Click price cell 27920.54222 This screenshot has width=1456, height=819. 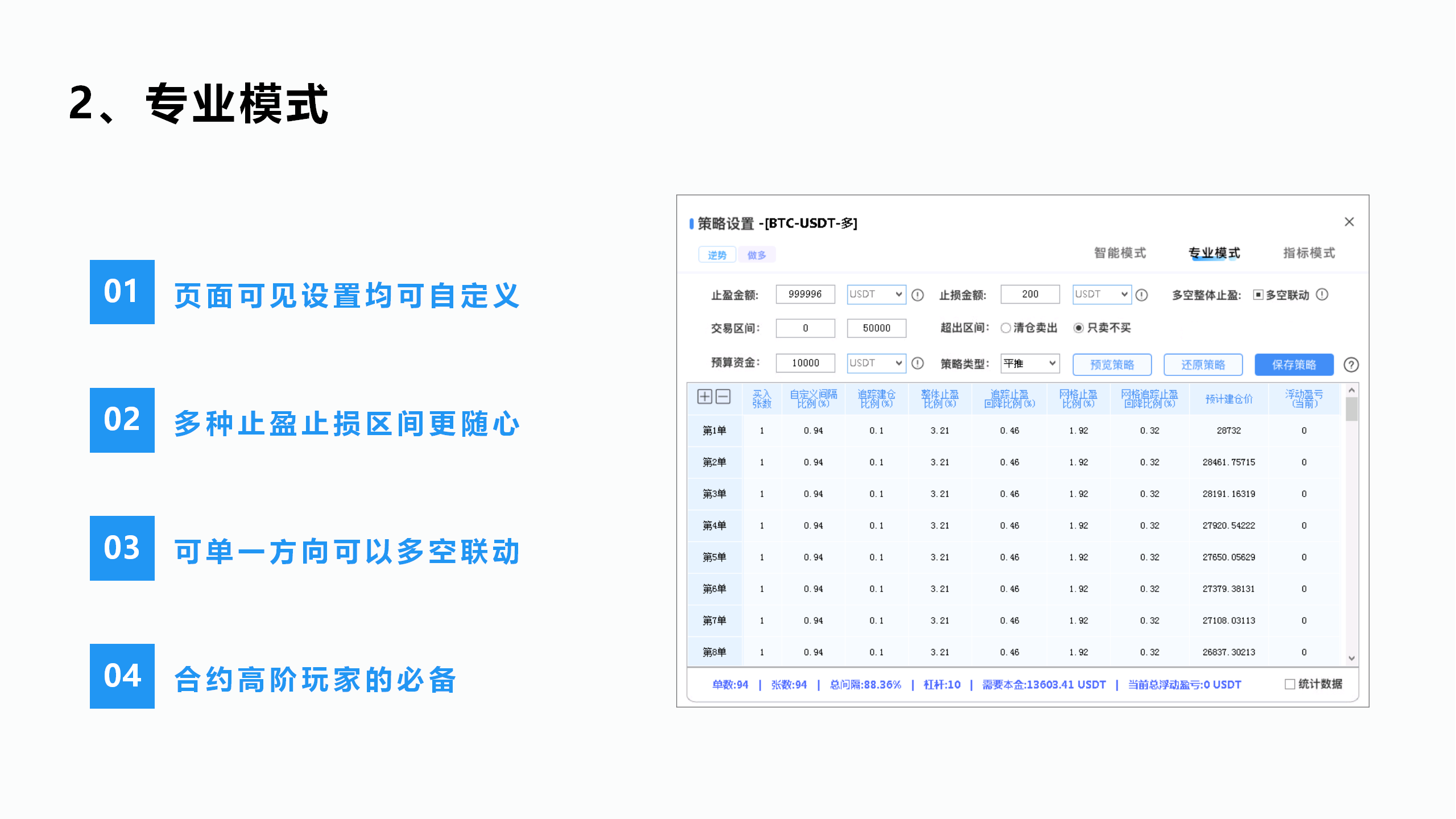1228,526
